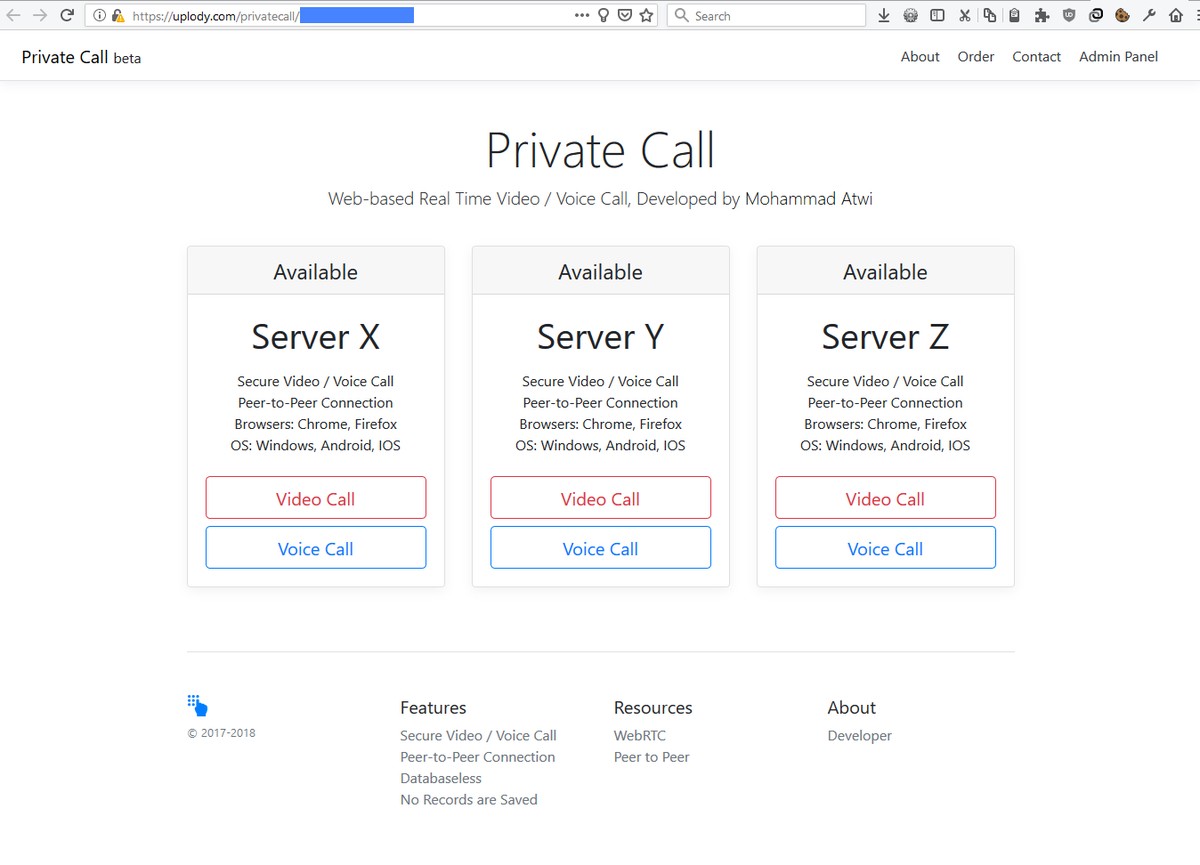Open footer link Peer-to-Peer Connection
Image resolution: width=1200 pixels, height=865 pixels.
click(477, 757)
